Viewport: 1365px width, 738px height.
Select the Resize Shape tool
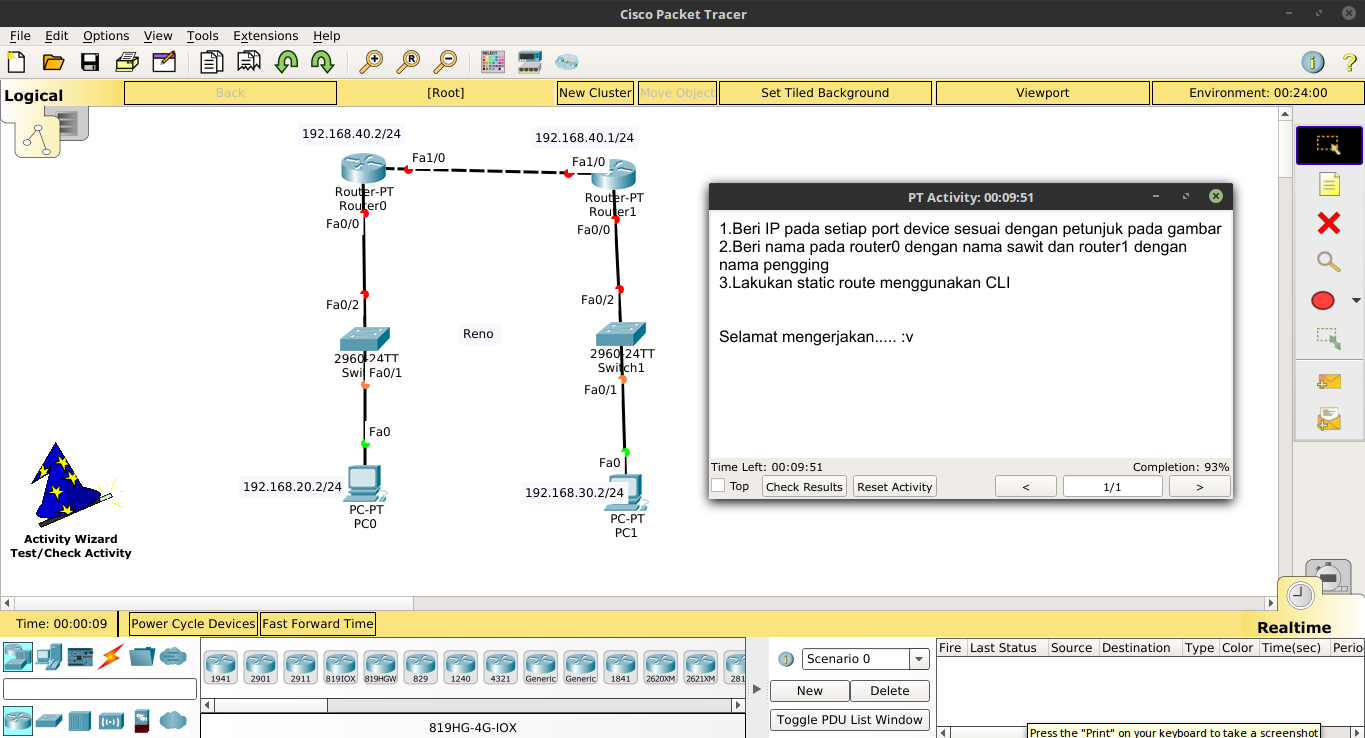pyautogui.click(x=1328, y=337)
